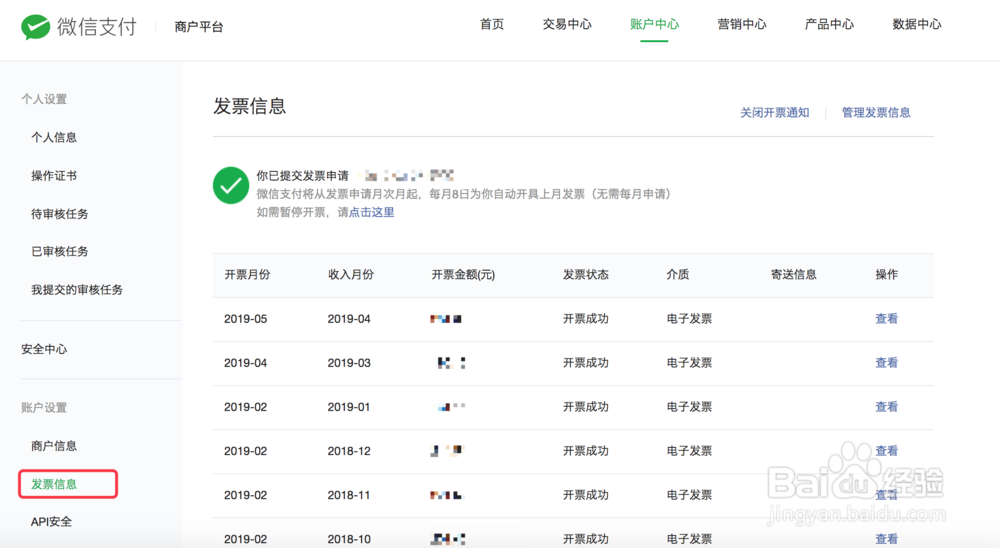Viewport: 1000px width, 548px height.
Task: Click the 点击这里 link to pause invoicing
Action: click(x=371, y=212)
